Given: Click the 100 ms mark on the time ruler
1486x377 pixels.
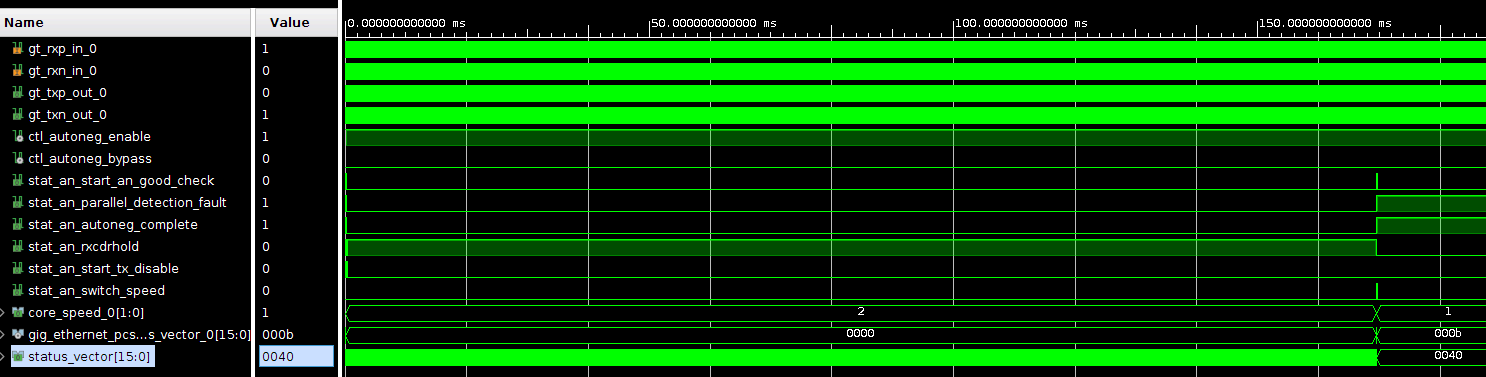Looking at the screenshot, I should click(x=954, y=22).
